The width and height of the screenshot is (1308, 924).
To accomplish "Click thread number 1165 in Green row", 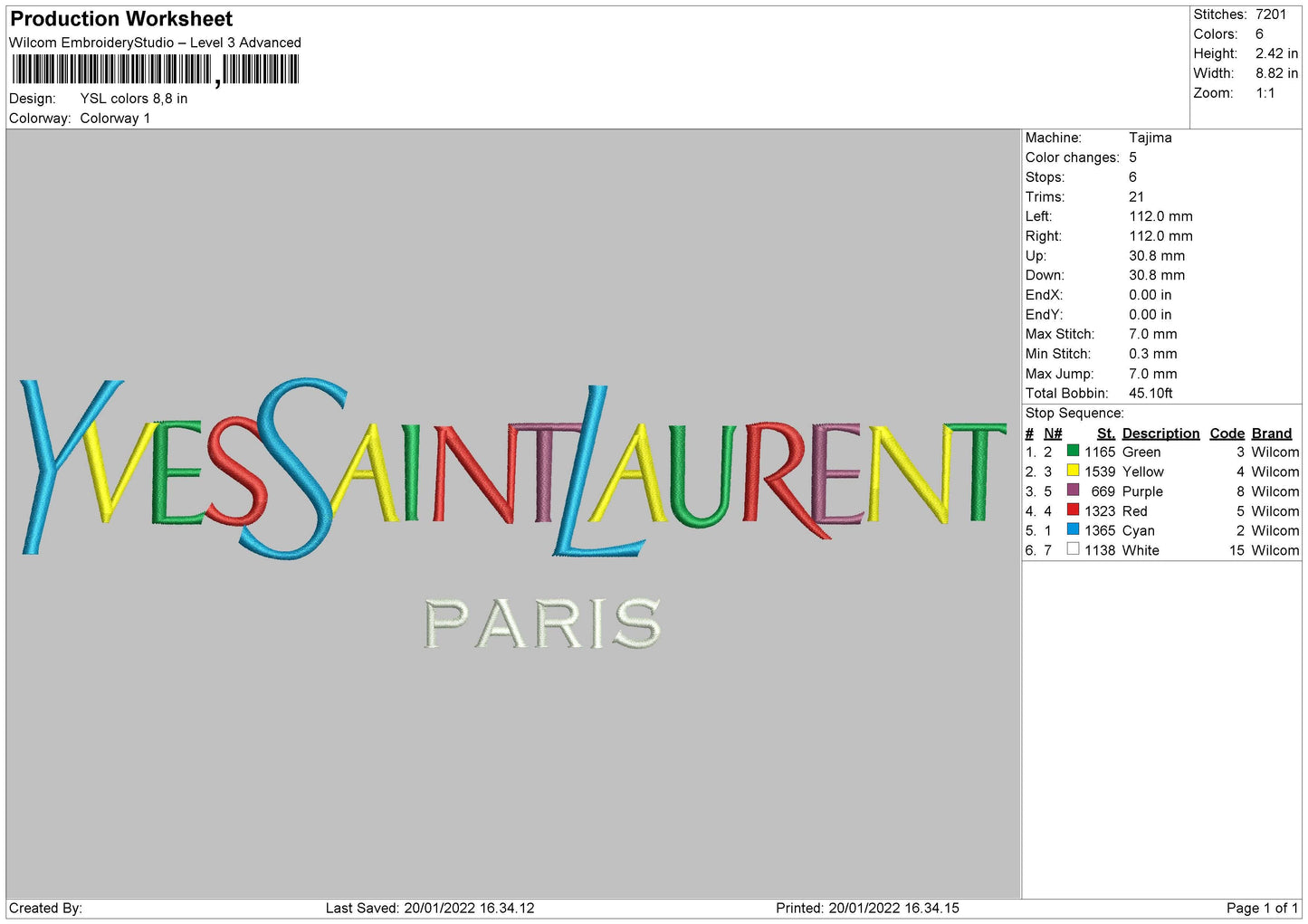I will tap(1100, 452).
